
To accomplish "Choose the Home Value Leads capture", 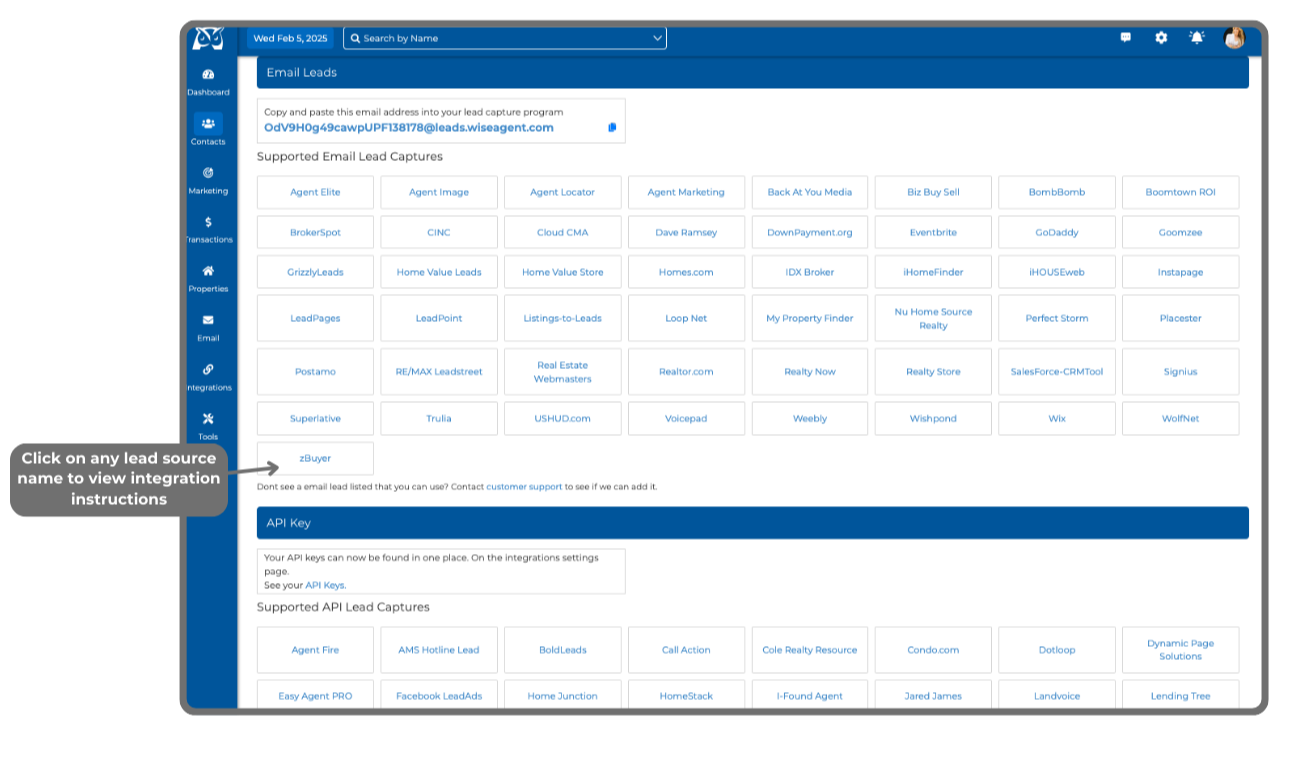I will click(x=439, y=272).
